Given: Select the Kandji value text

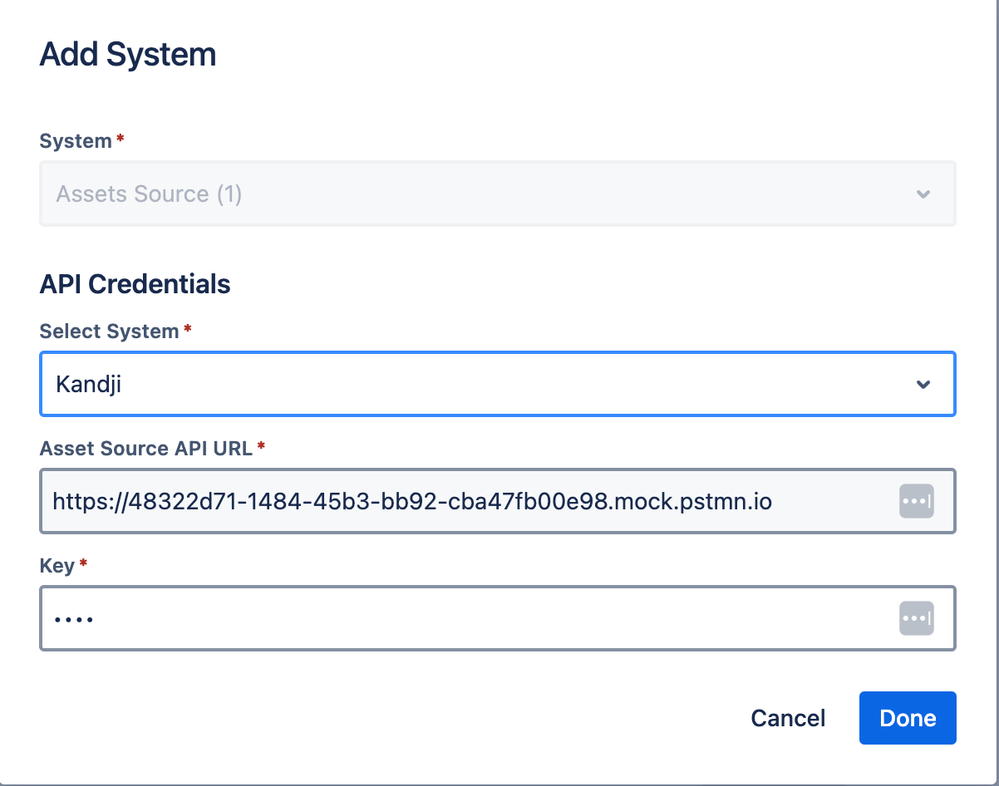Looking at the screenshot, I should coord(88,385).
